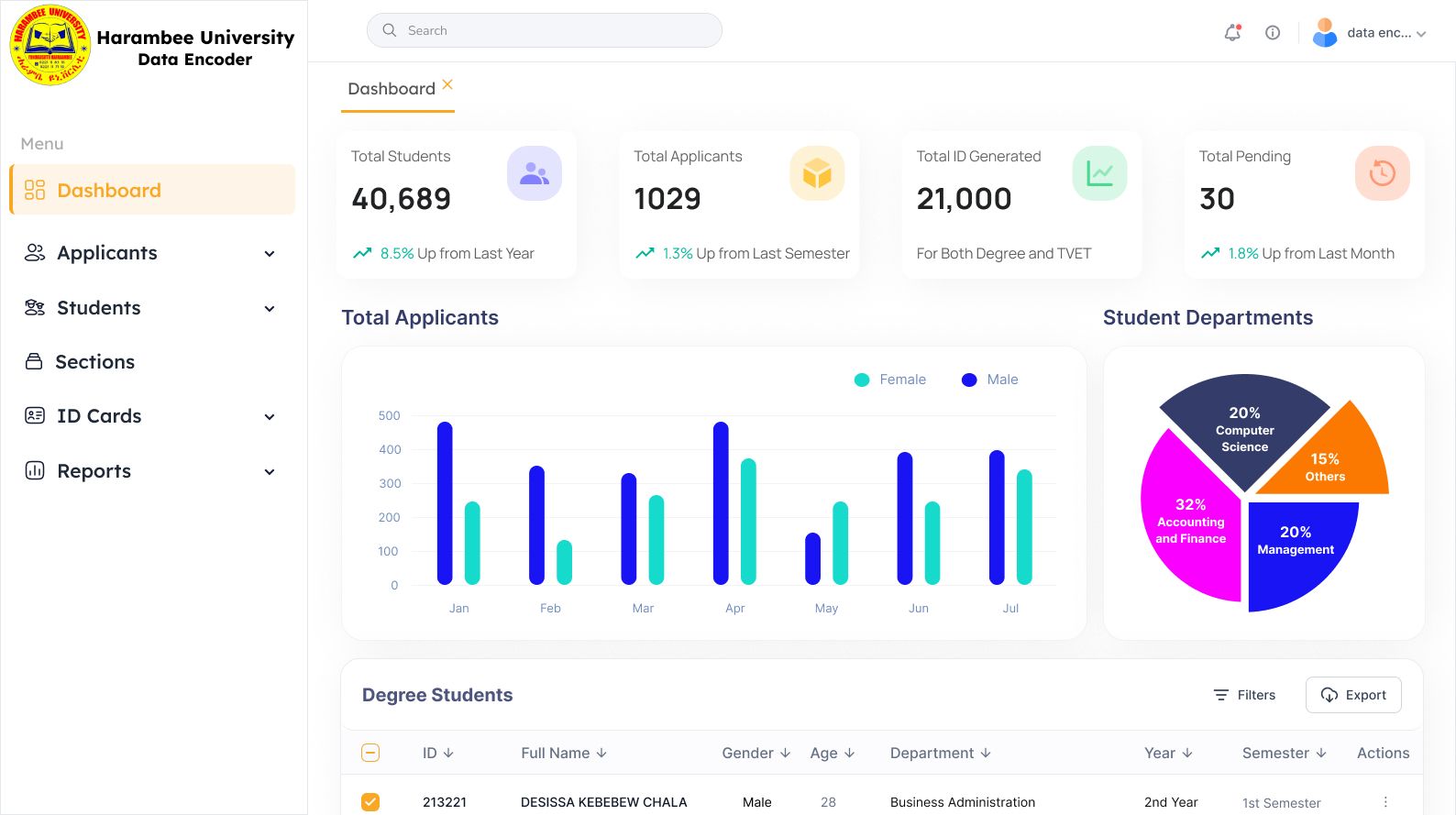This screenshot has width=1456, height=815.
Task: Click into the Search field
Action: pos(545,30)
